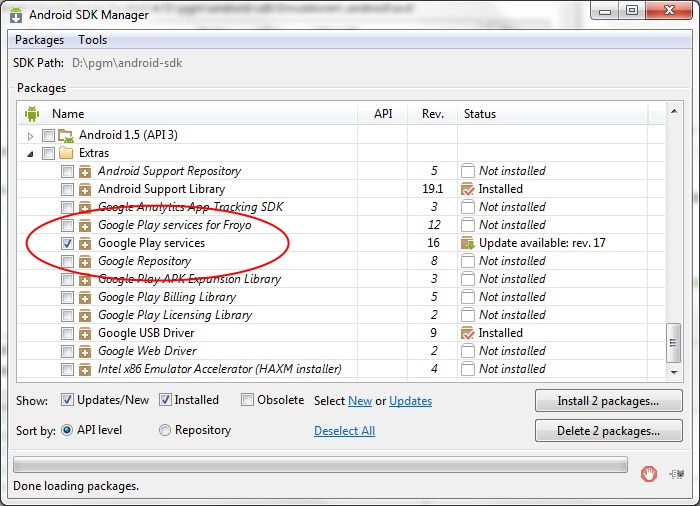Click the Android 1.5 (API 3) platform icon
Image resolution: width=700 pixels, height=506 pixels.
(66, 135)
